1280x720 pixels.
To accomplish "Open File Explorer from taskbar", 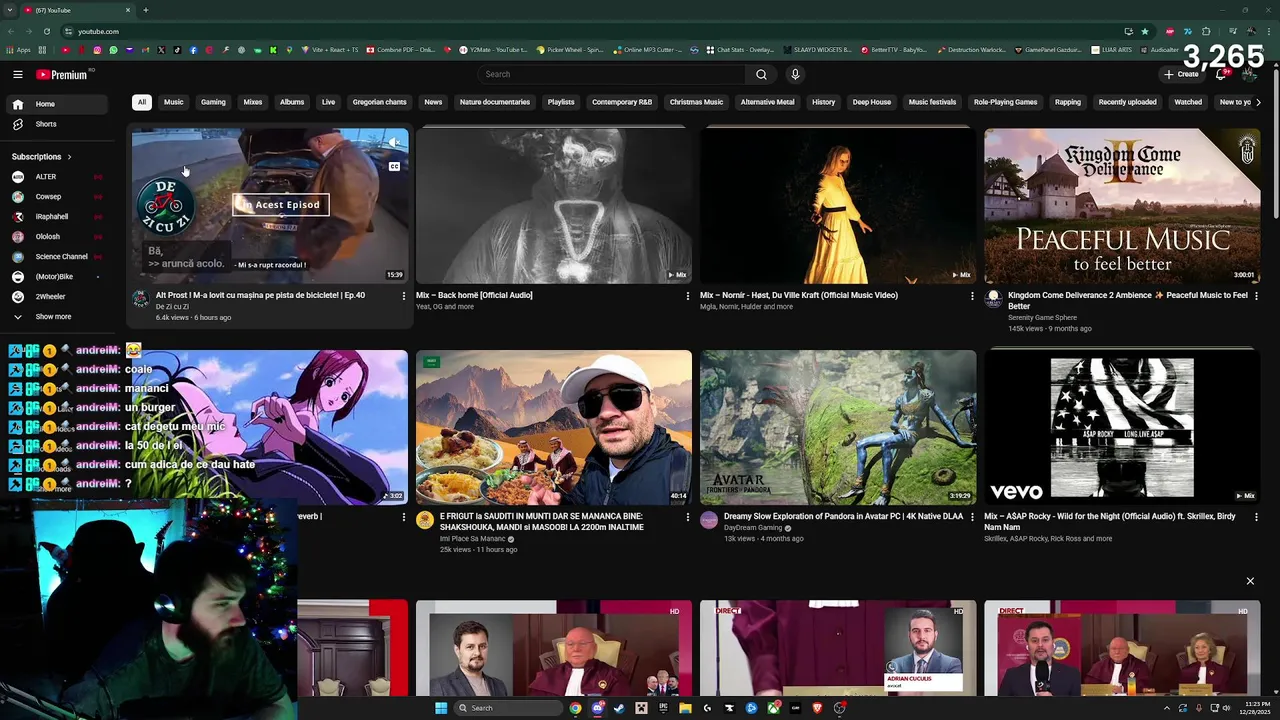I will coord(685,708).
